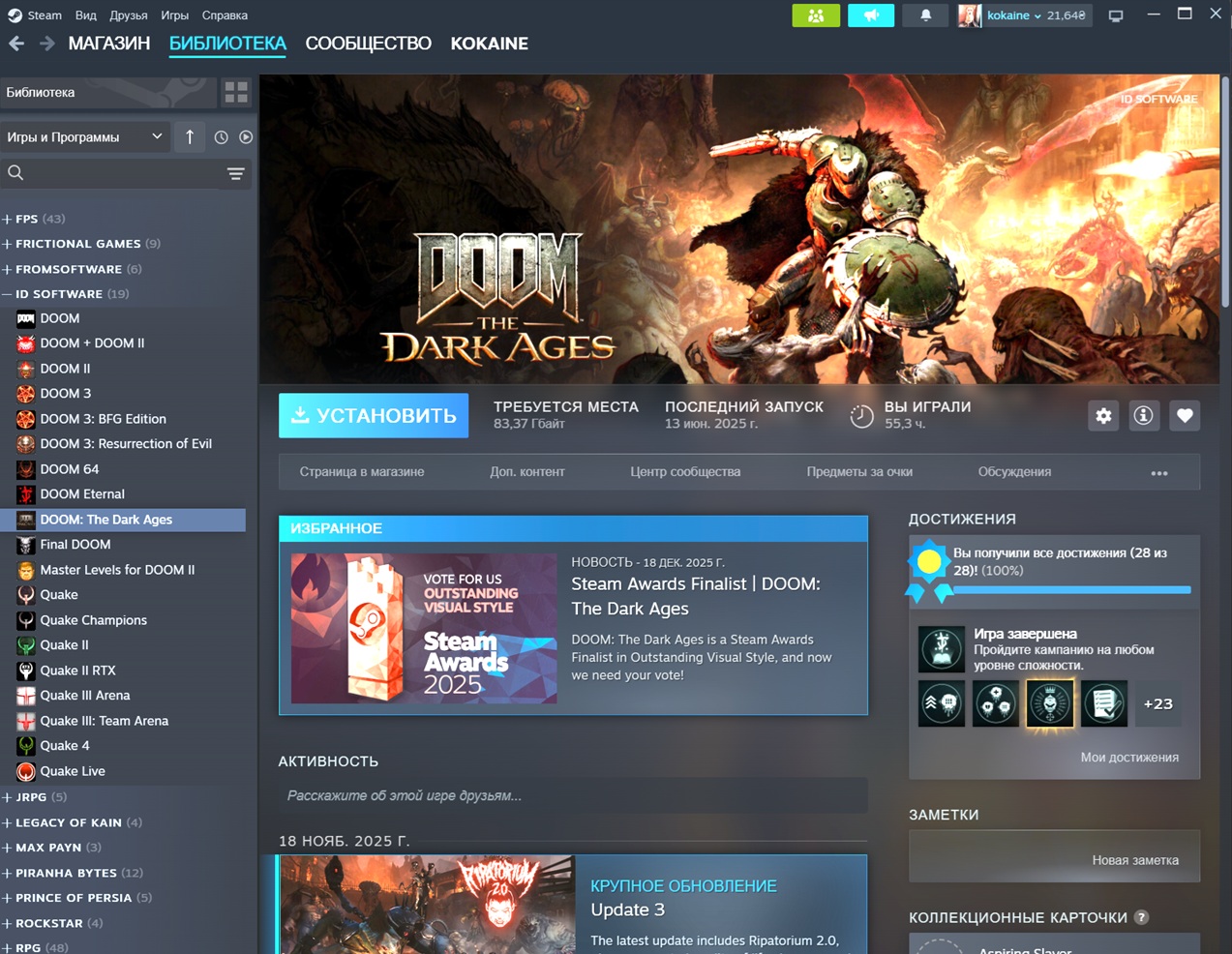The width and height of the screenshot is (1232, 954).
Task: Open the Вид menu
Action: [x=85, y=15]
